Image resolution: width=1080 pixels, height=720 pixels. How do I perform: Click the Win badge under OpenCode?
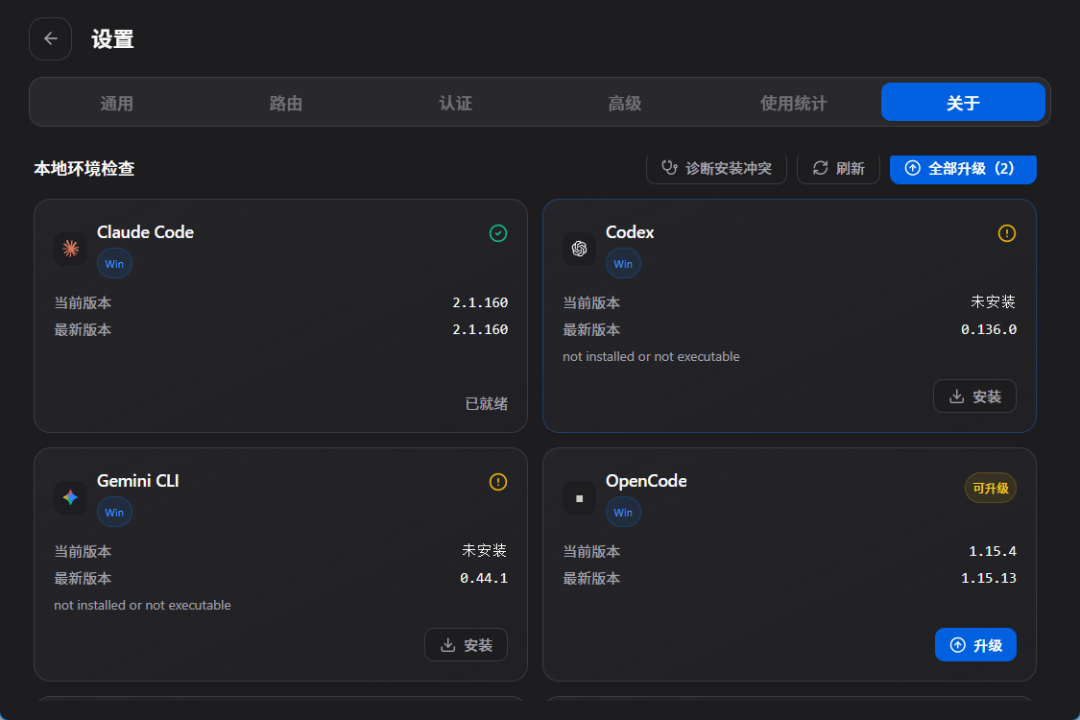[623, 513]
